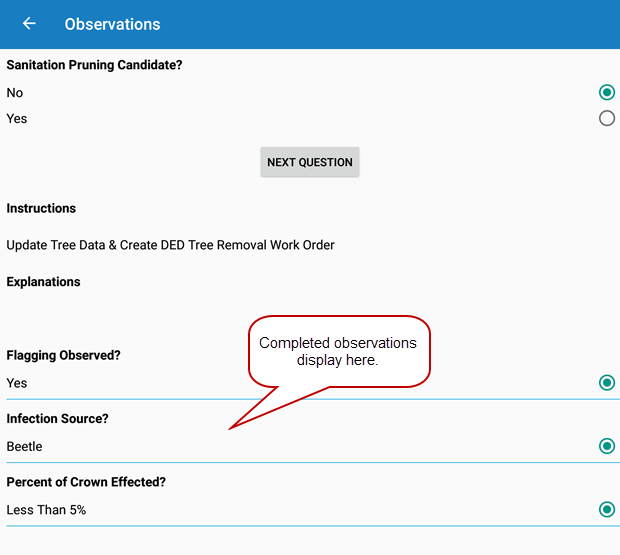Click the "Beetle" answer text
The width and height of the screenshot is (620, 555).
pyautogui.click(x=24, y=447)
